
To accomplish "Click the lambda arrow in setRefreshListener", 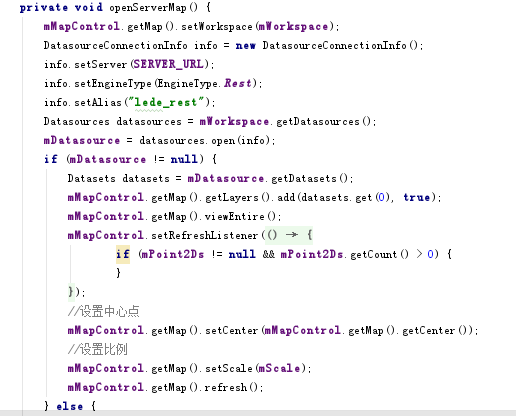I will 292,235.
